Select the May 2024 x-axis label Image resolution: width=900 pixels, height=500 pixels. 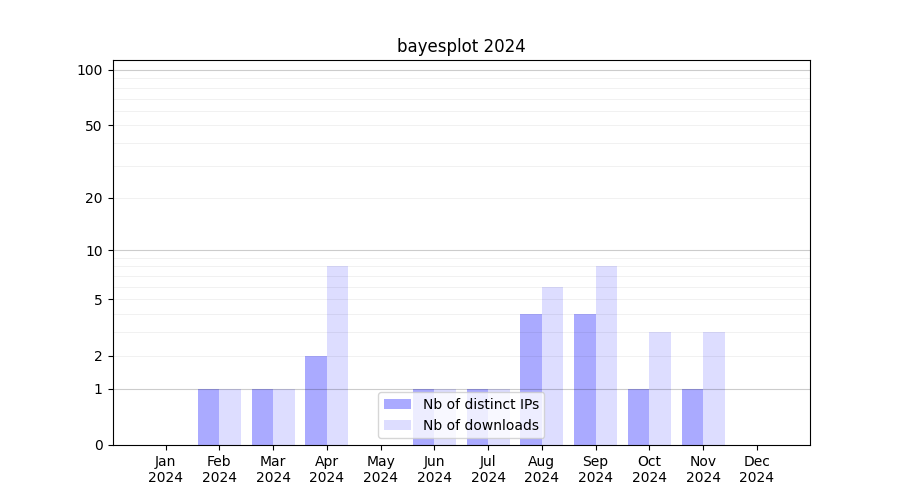click(x=381, y=469)
